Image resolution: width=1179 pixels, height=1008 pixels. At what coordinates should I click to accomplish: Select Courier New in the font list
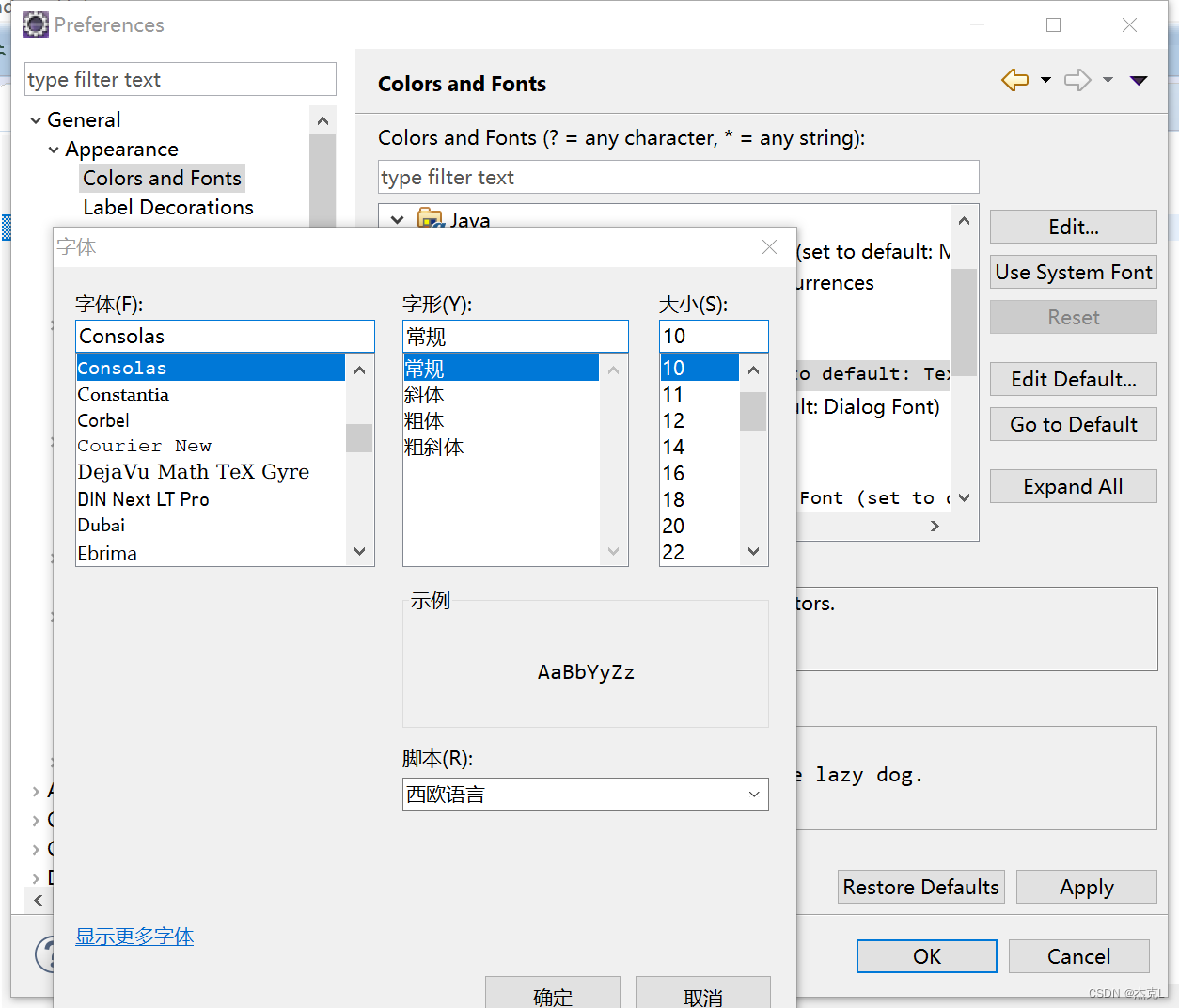tap(144, 446)
